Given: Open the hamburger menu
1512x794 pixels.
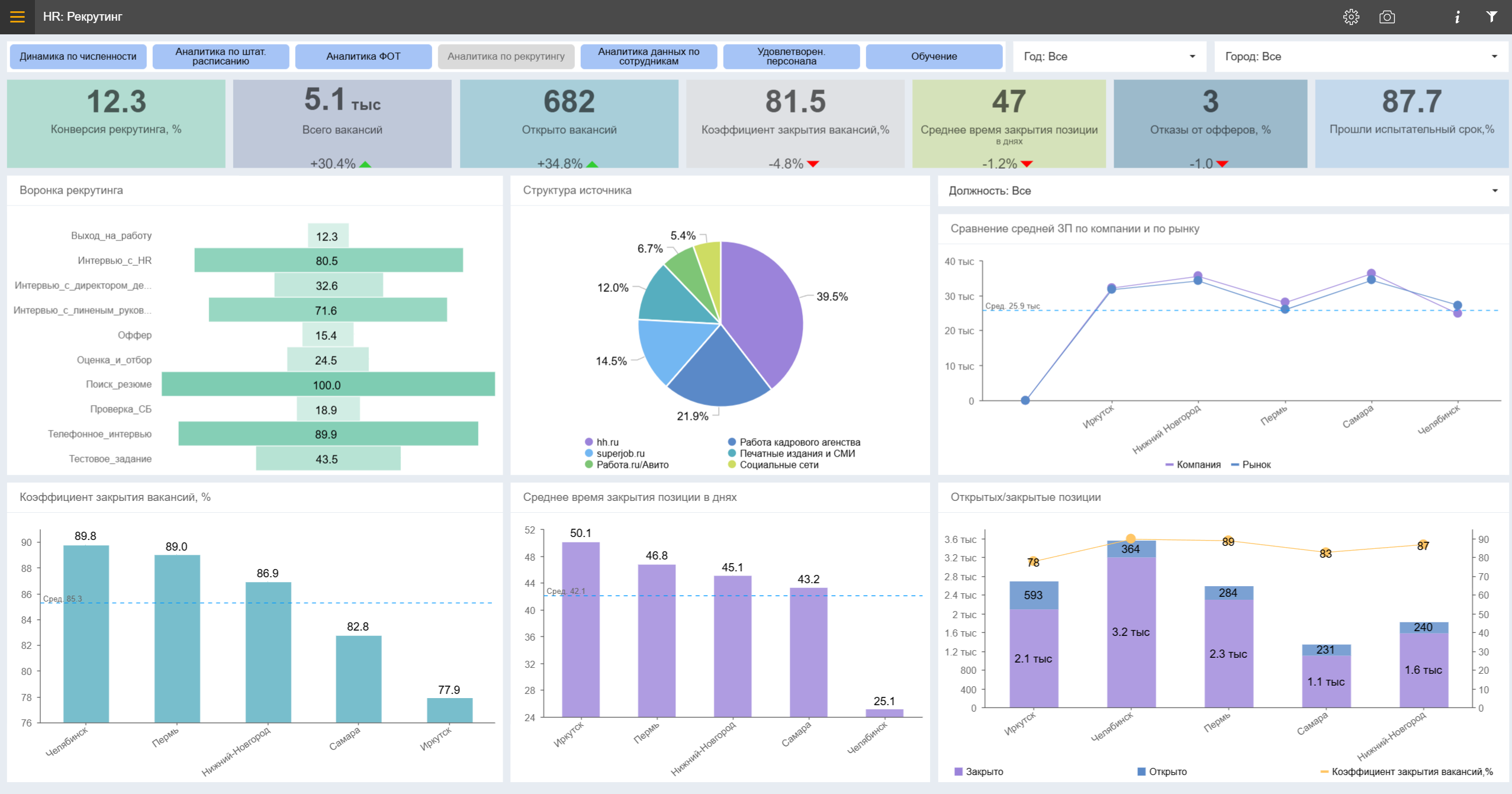Looking at the screenshot, I should 17,17.
